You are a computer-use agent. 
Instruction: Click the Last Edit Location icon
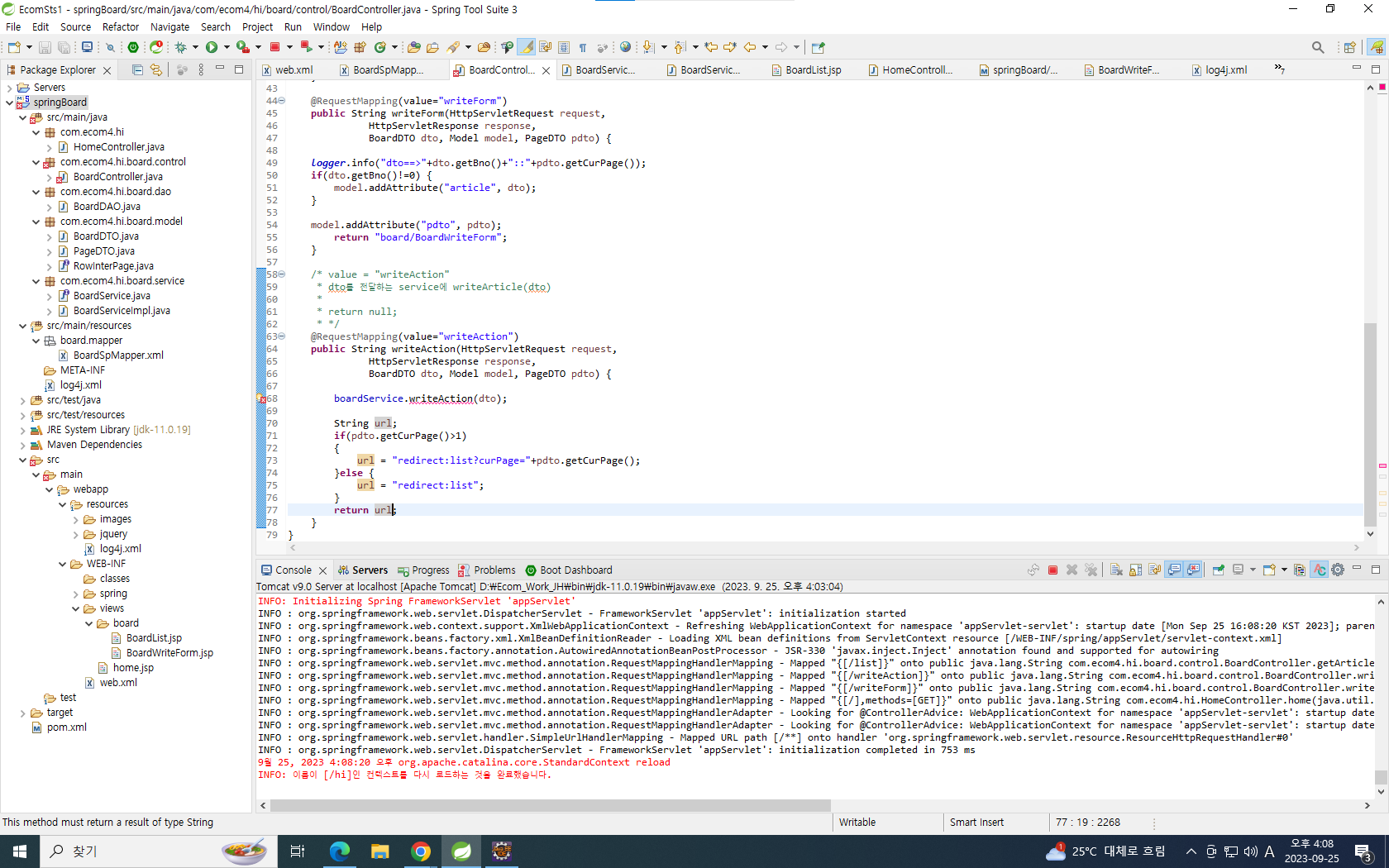pos(711,47)
